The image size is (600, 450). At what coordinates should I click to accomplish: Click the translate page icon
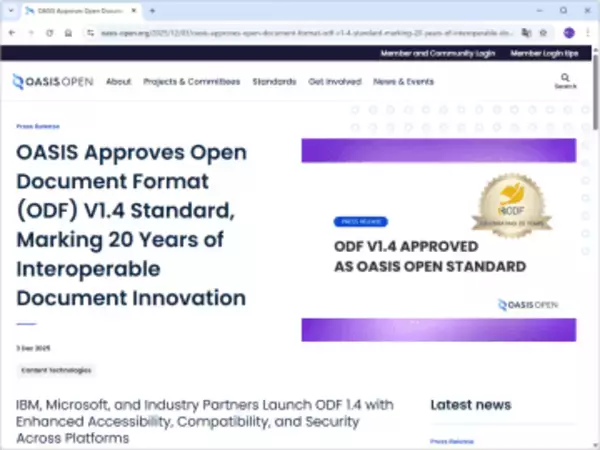click(x=527, y=33)
